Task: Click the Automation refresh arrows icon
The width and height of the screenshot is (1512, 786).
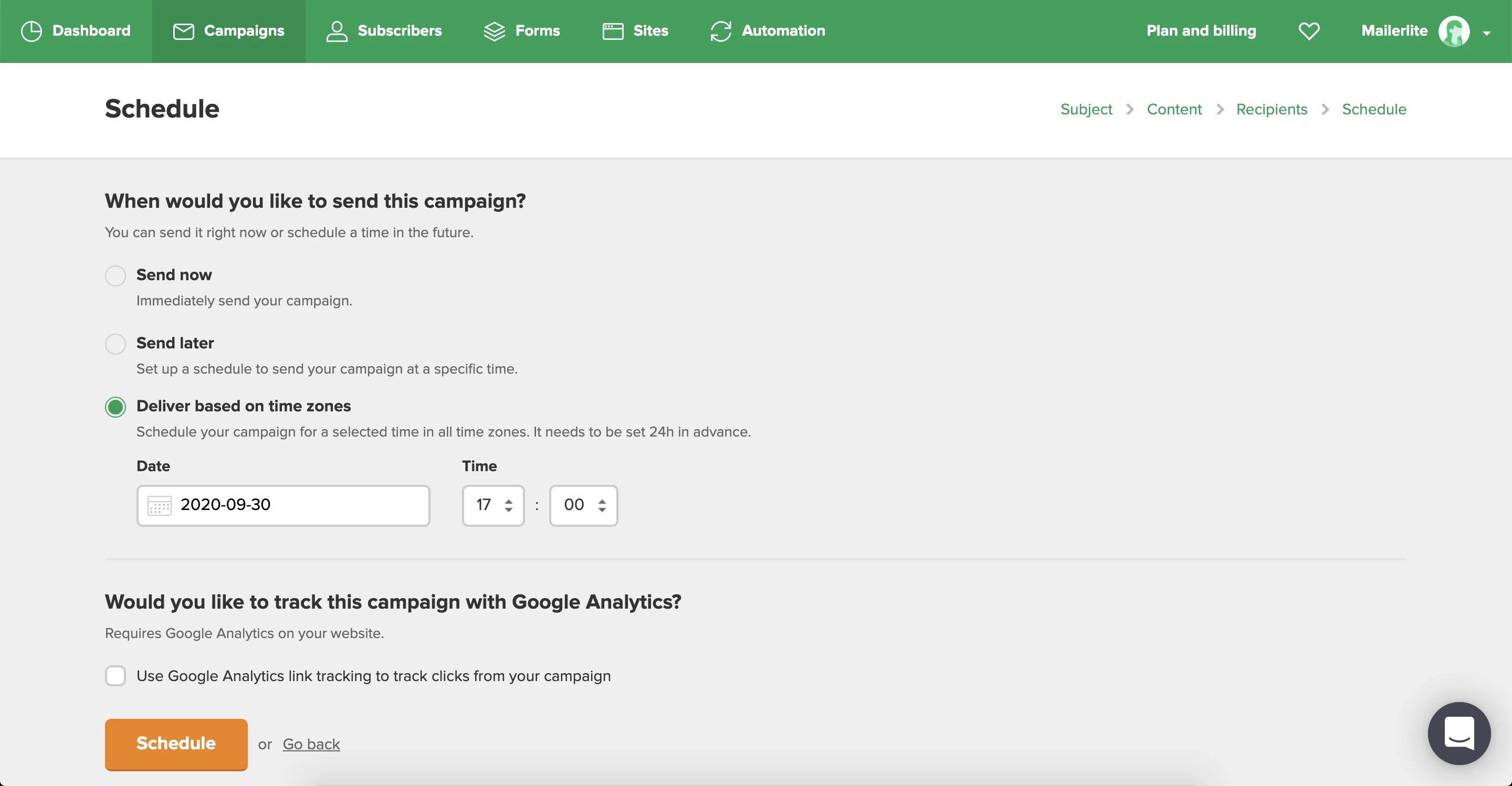Action: [x=721, y=31]
